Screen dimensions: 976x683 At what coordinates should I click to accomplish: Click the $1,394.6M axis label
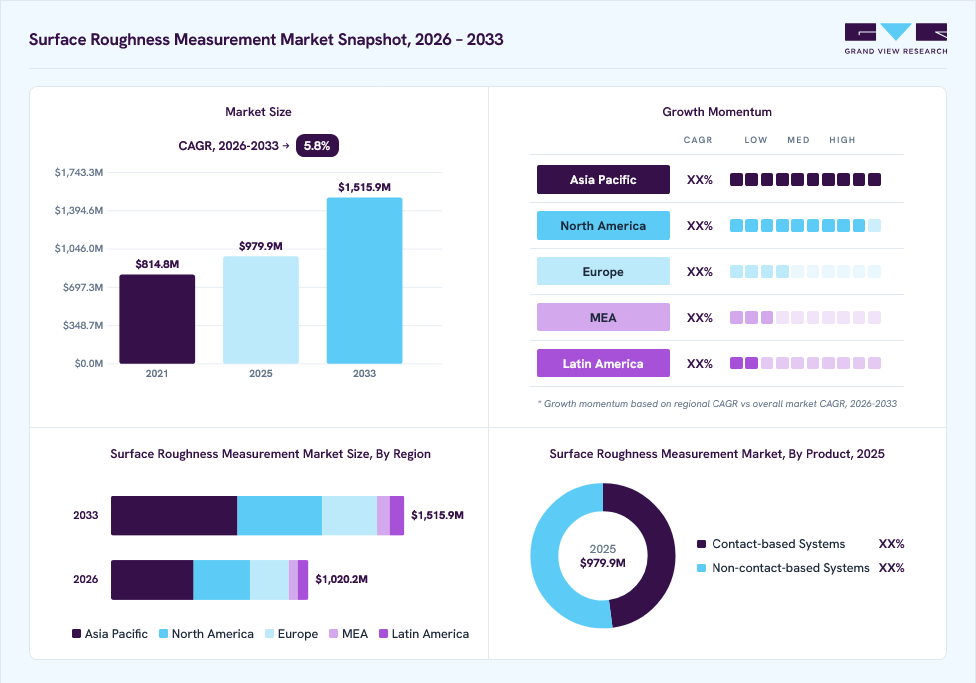pos(78,210)
